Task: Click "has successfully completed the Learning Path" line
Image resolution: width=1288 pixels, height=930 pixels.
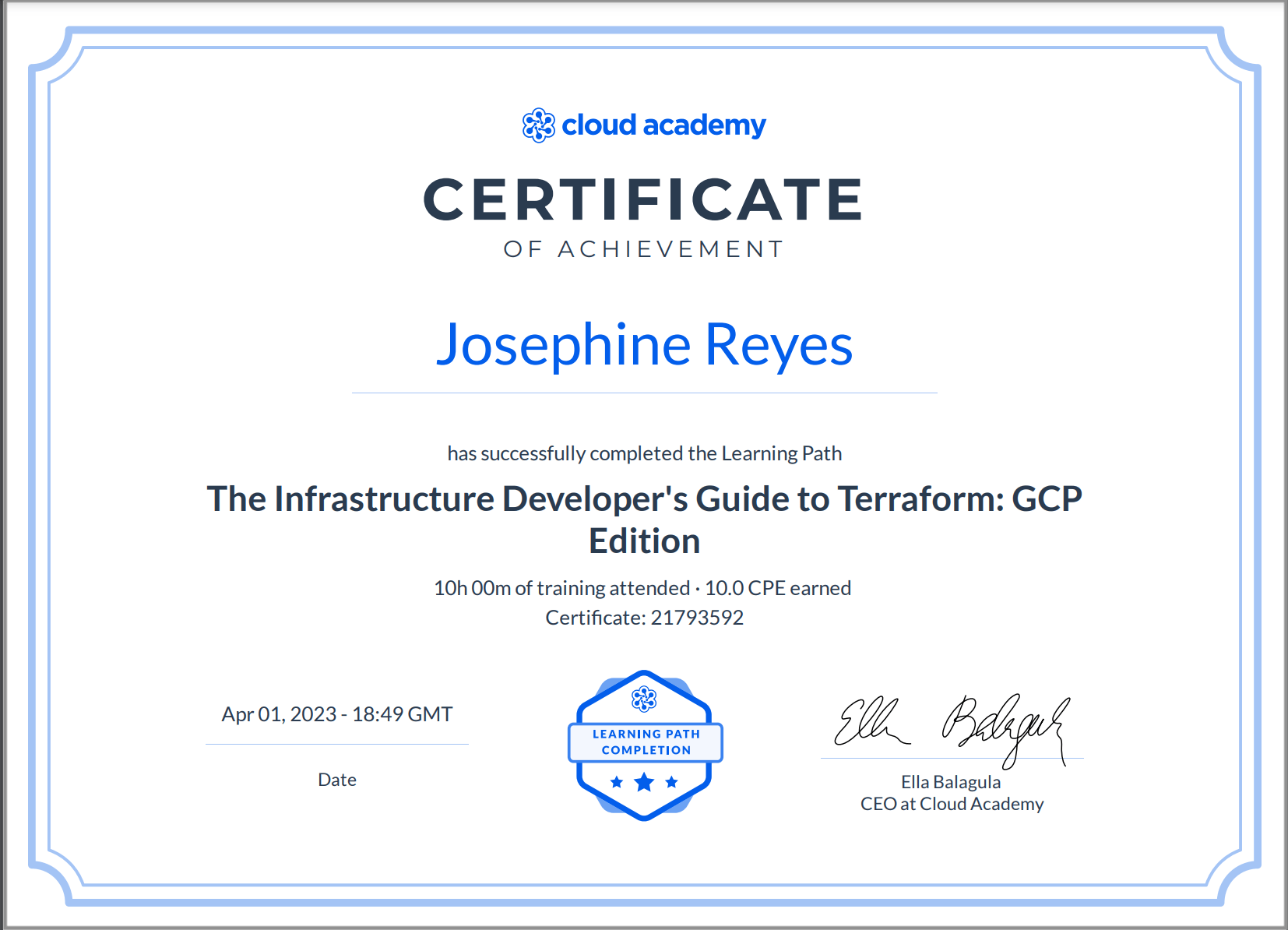Action: [x=644, y=453]
